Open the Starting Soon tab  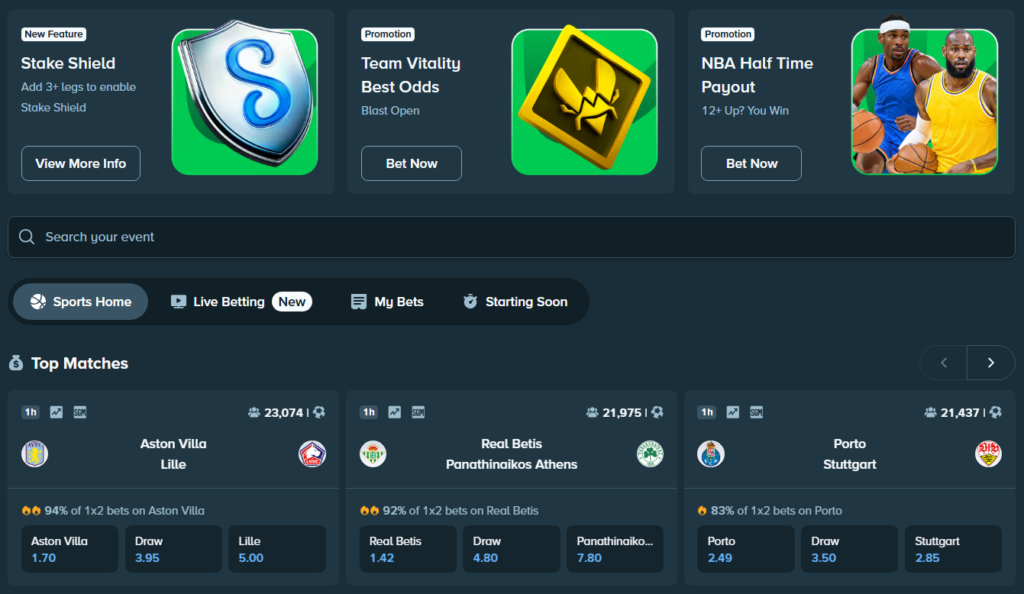tap(515, 302)
